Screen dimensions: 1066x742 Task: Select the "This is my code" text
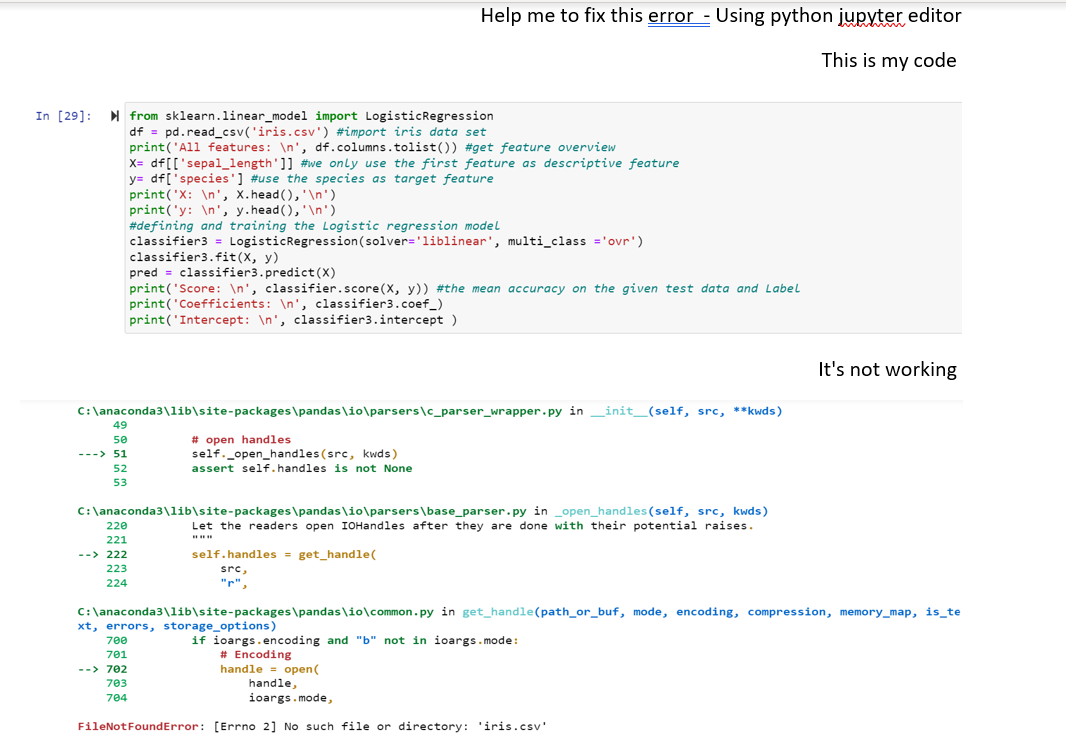(x=888, y=60)
